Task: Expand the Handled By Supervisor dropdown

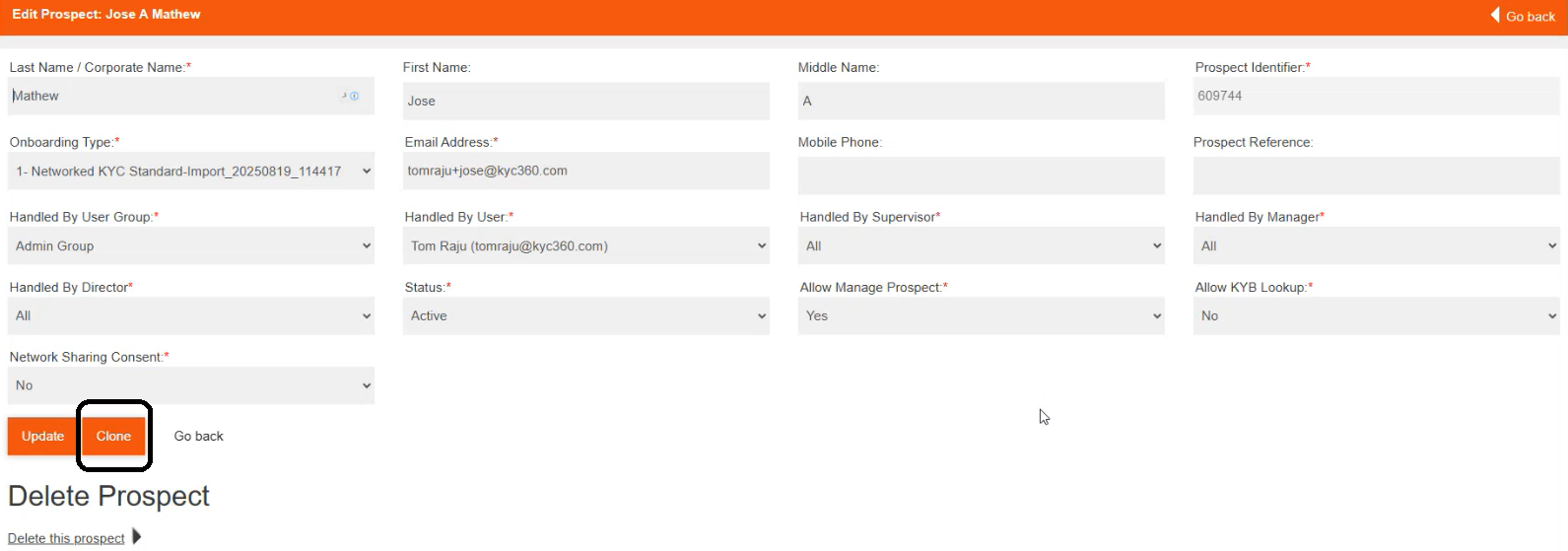Action: pyautogui.click(x=982, y=246)
